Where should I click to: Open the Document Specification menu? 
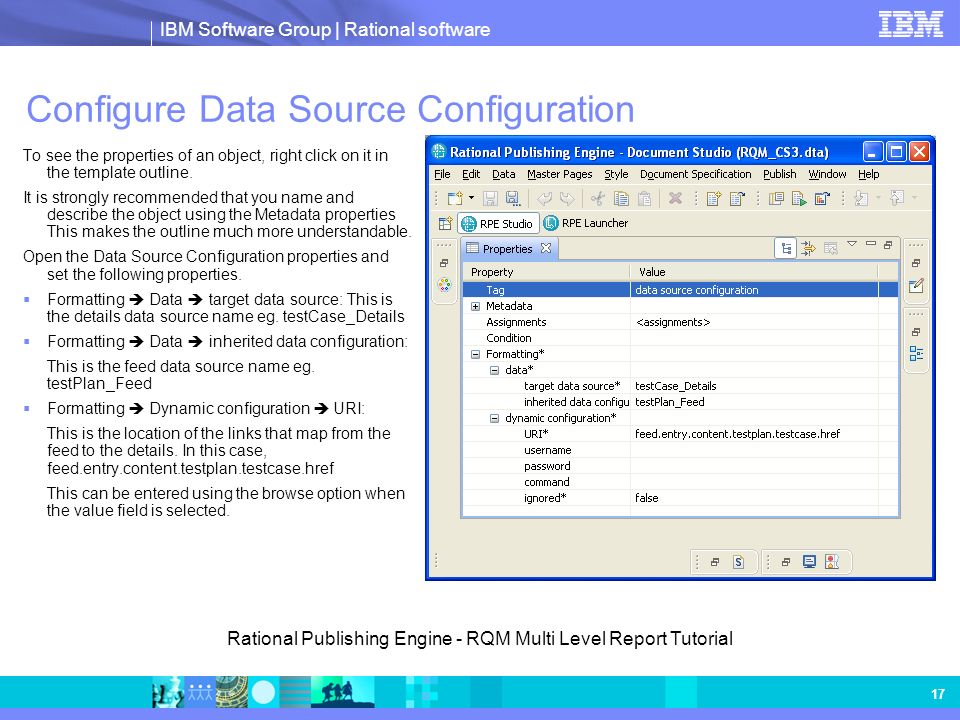[x=696, y=174]
